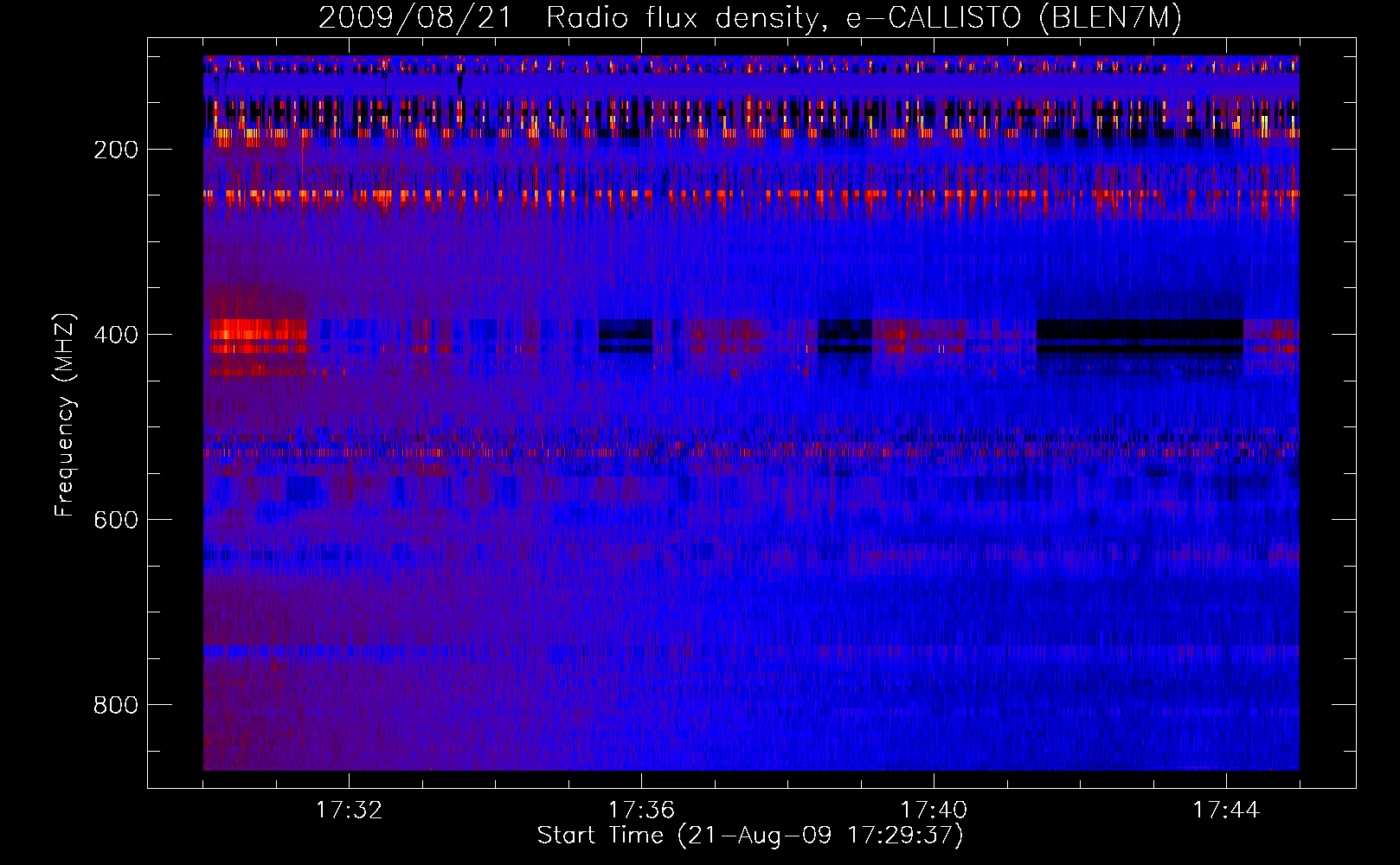The height and width of the screenshot is (865, 1400).
Task: Click the 200 frequency tick label
Action: coord(116,150)
